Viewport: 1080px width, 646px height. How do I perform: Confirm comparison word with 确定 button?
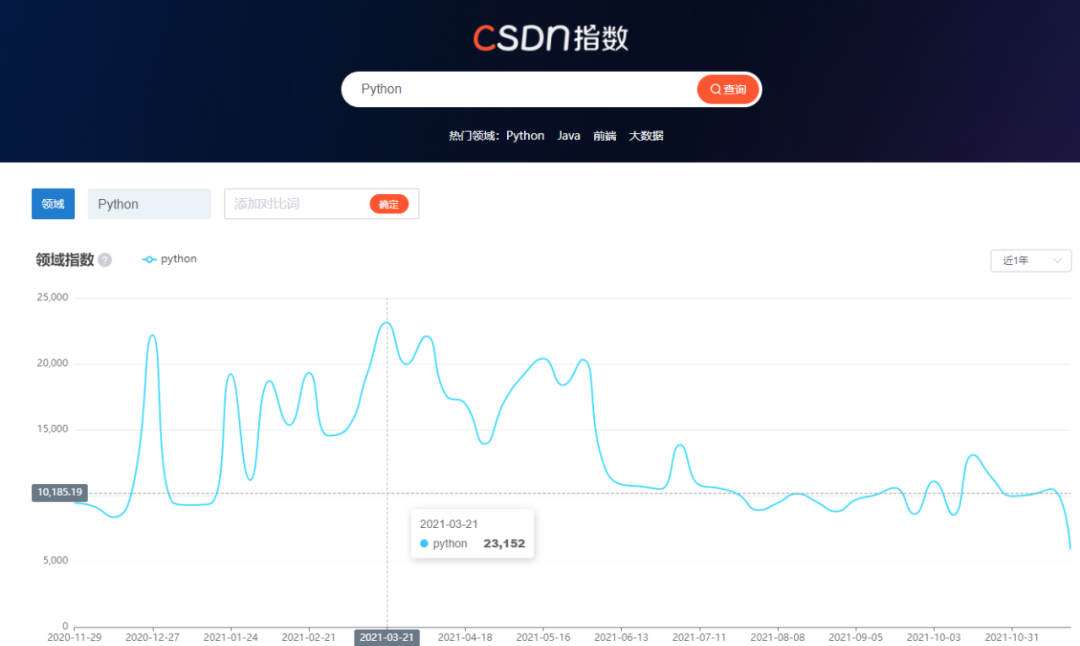389,204
